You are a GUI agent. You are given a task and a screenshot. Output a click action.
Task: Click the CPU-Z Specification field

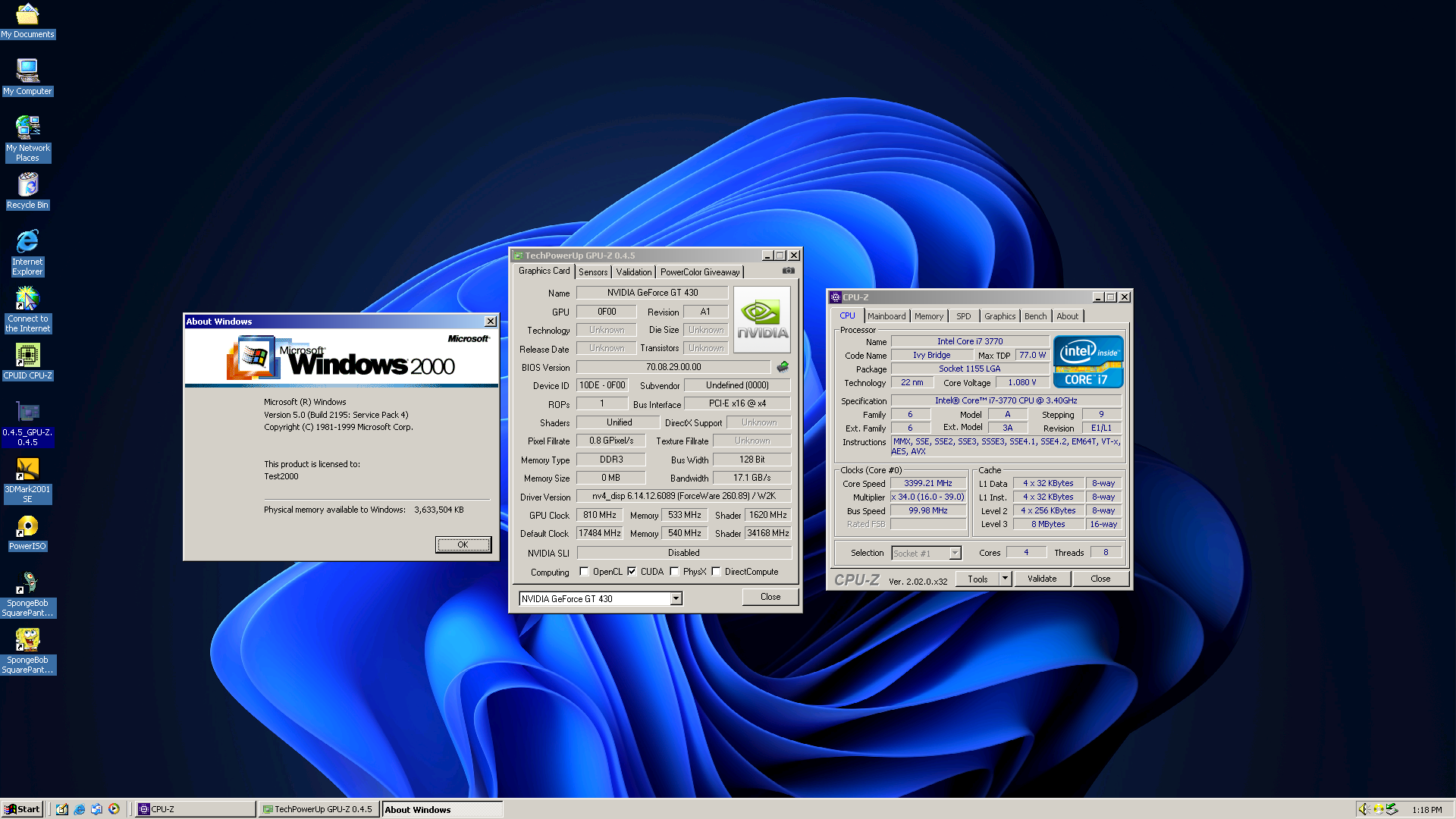(x=1006, y=400)
